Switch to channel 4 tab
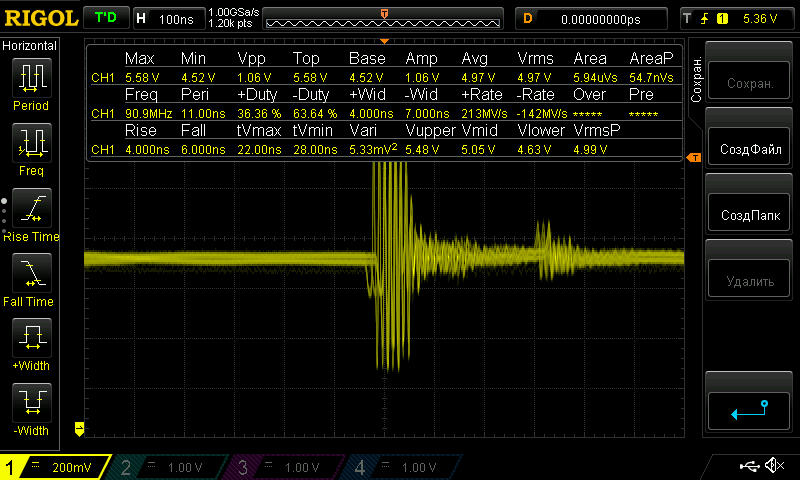 (402, 467)
